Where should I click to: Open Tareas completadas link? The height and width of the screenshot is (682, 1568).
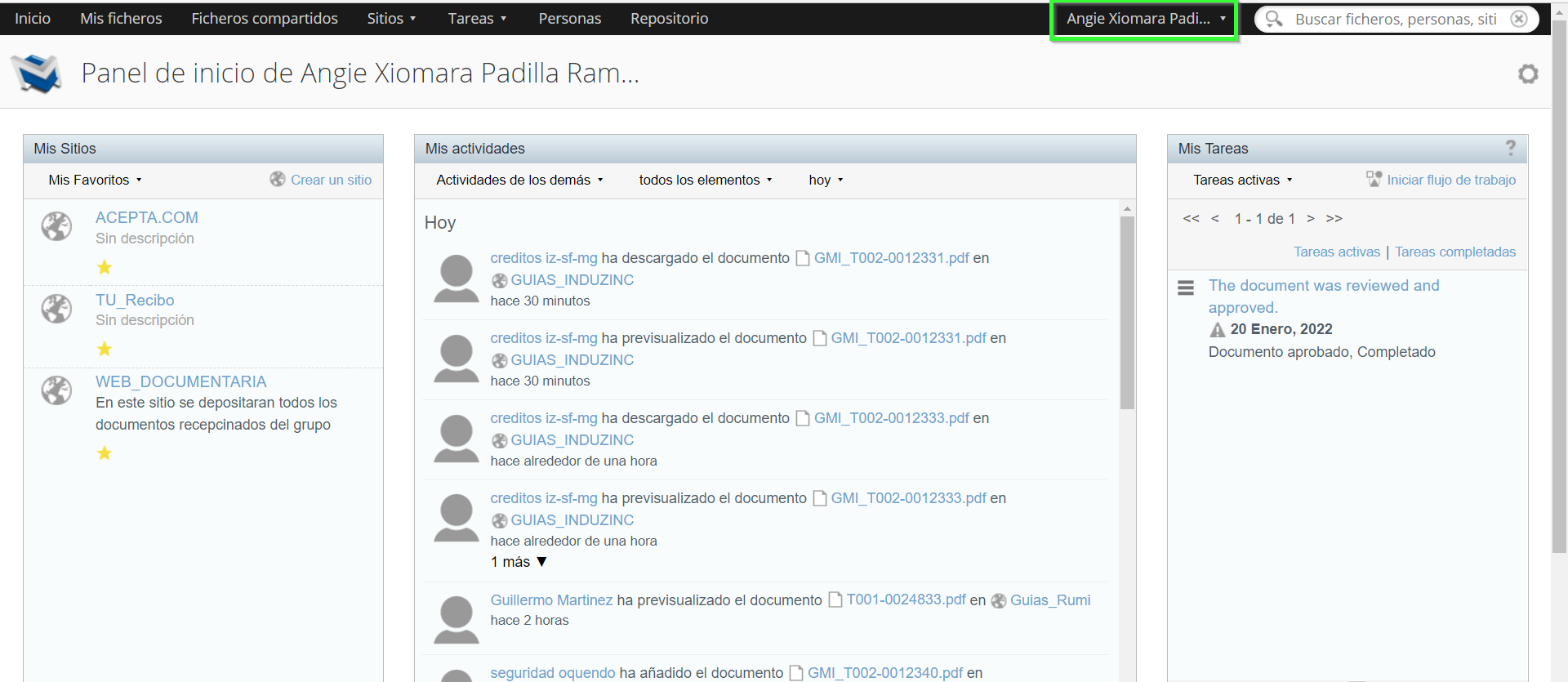1455,252
